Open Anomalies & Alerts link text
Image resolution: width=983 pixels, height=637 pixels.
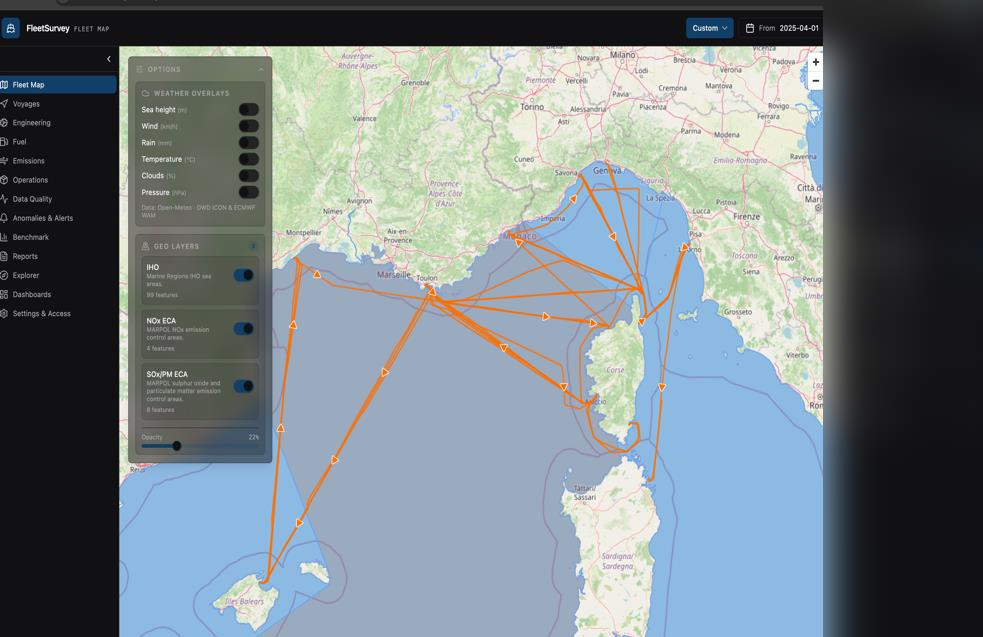click(x=43, y=218)
